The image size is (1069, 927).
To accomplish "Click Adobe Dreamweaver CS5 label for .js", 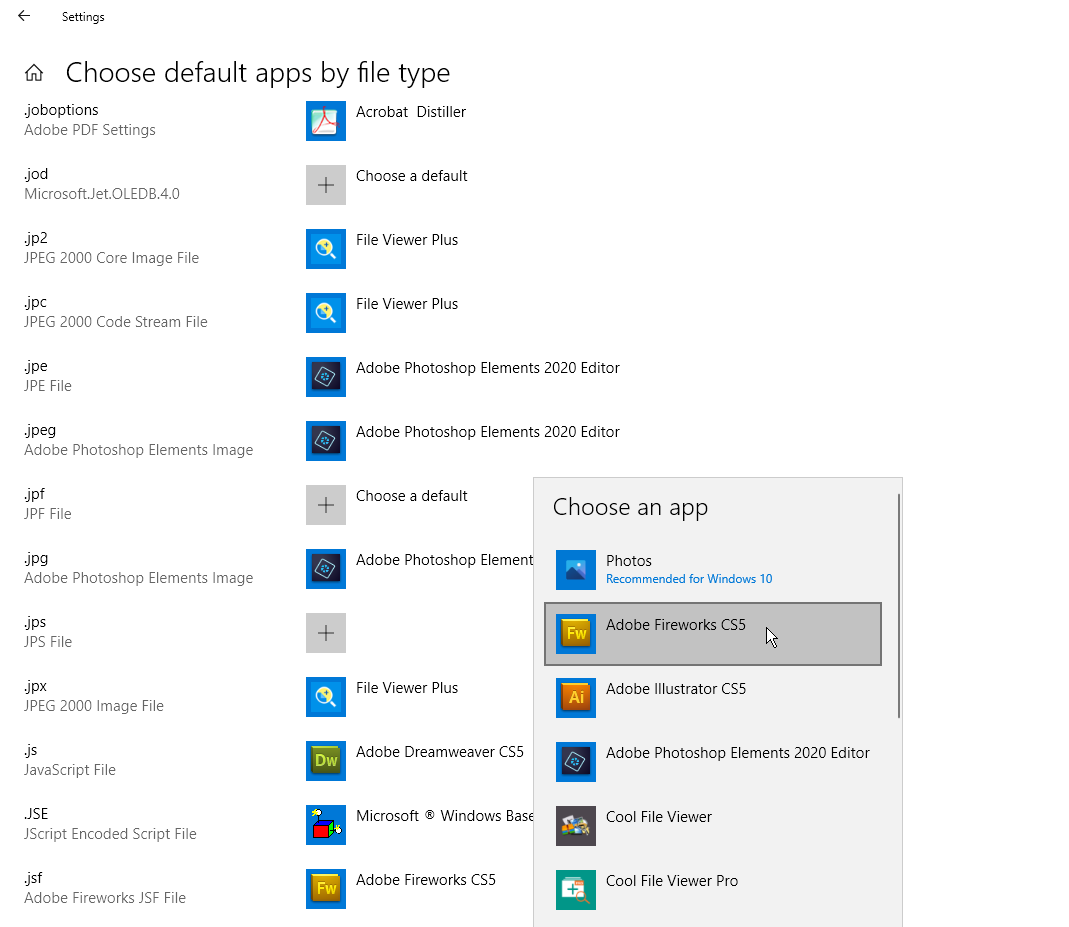I will coord(440,753).
